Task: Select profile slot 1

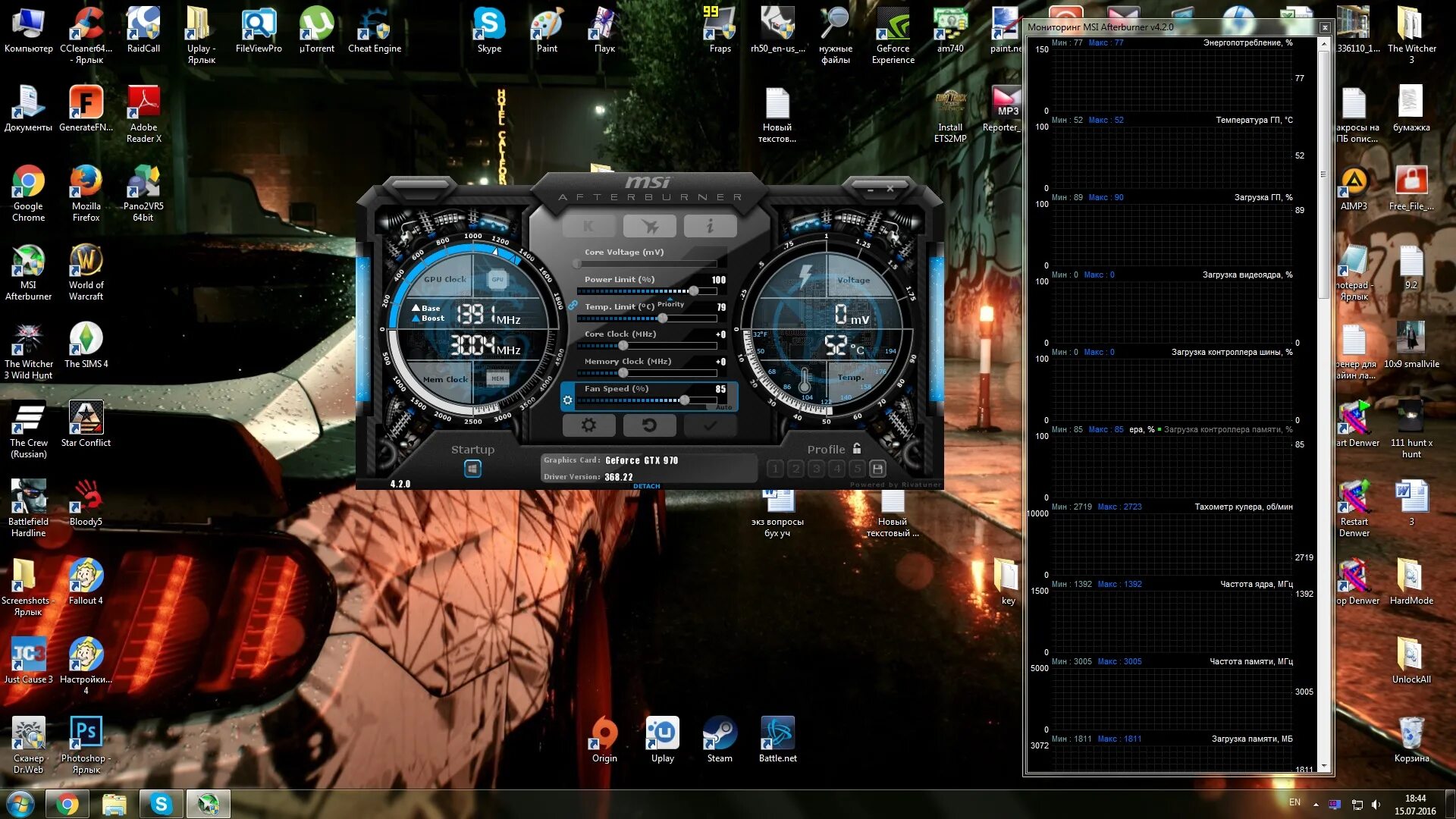Action: (x=775, y=469)
